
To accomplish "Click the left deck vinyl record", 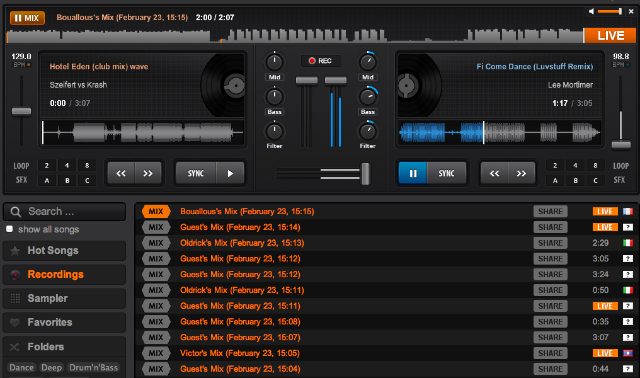I will coord(223,86).
